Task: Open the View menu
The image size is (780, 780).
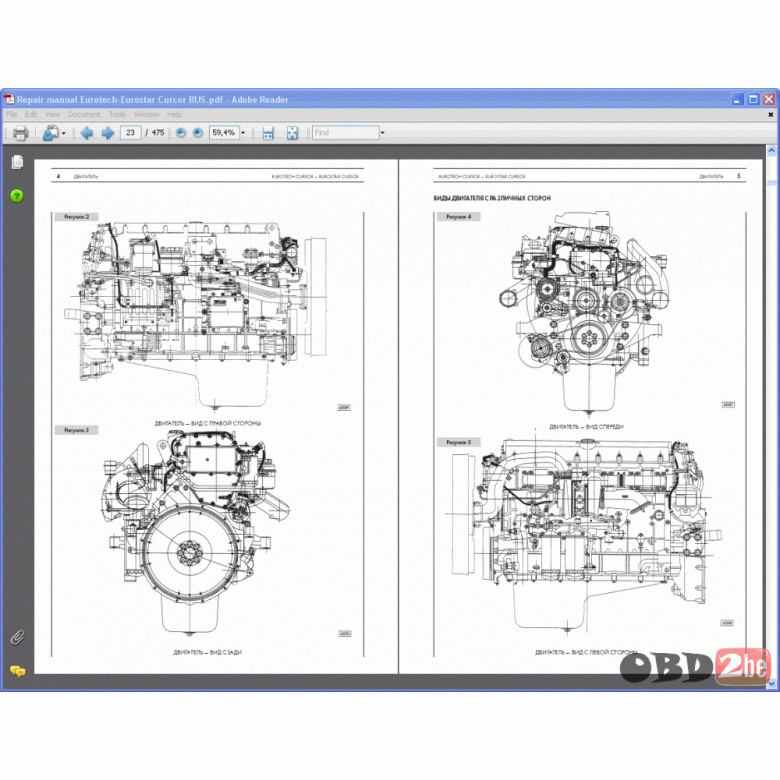Action: coord(52,114)
